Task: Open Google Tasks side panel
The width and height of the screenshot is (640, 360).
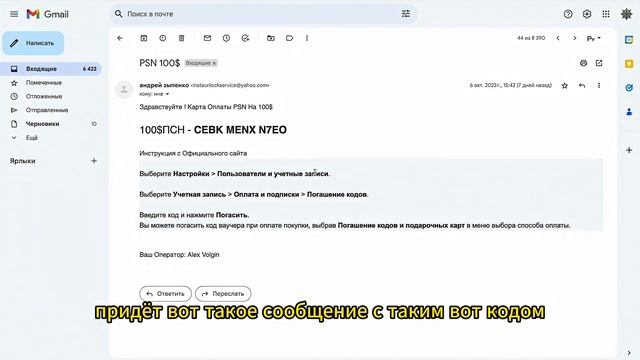Action: pos(629,88)
